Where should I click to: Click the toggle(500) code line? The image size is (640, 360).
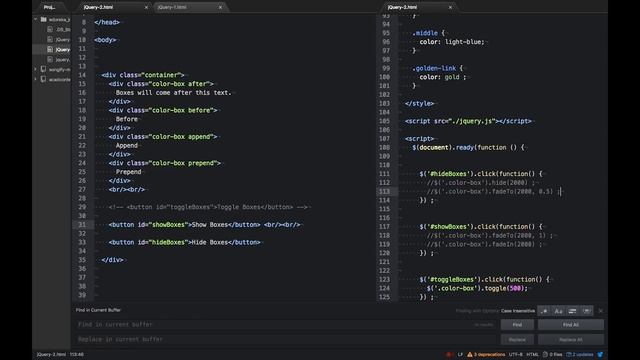[477, 289]
